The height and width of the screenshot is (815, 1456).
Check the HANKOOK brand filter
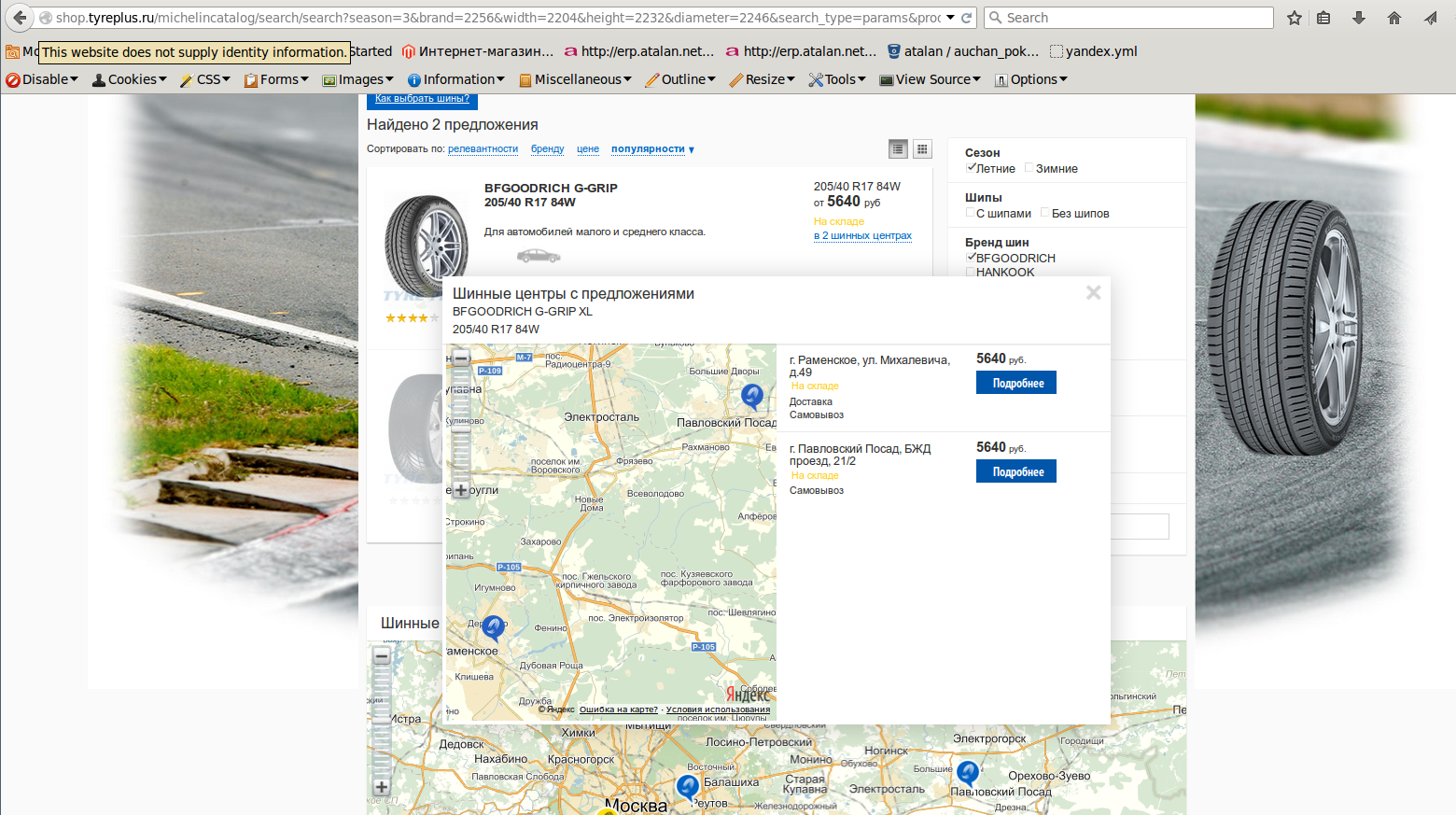click(x=971, y=272)
